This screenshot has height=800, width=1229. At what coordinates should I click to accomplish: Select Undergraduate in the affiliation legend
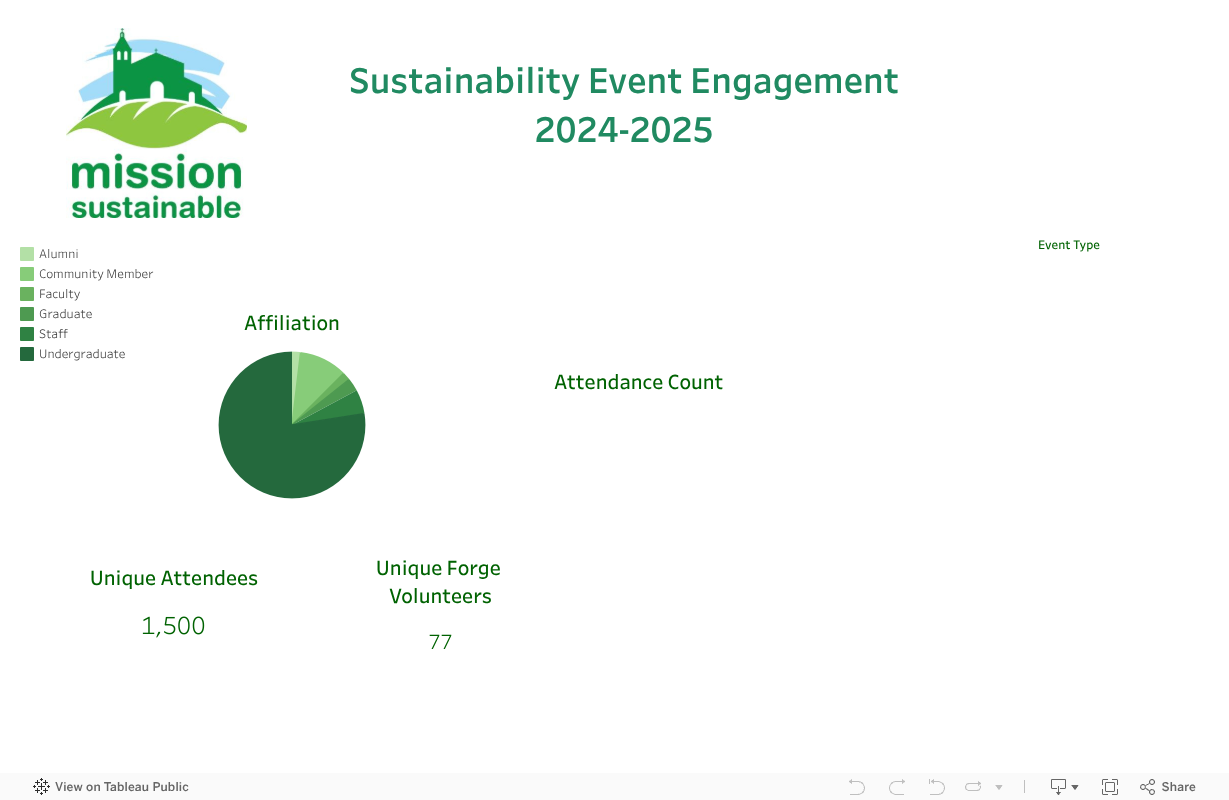pyautogui.click(x=81, y=354)
